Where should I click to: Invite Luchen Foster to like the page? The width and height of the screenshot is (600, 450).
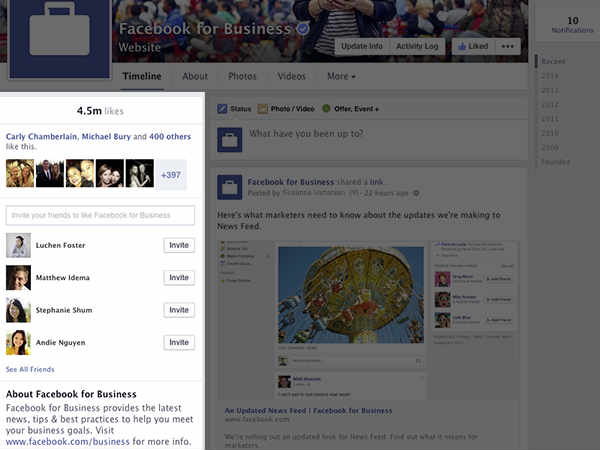(179, 245)
